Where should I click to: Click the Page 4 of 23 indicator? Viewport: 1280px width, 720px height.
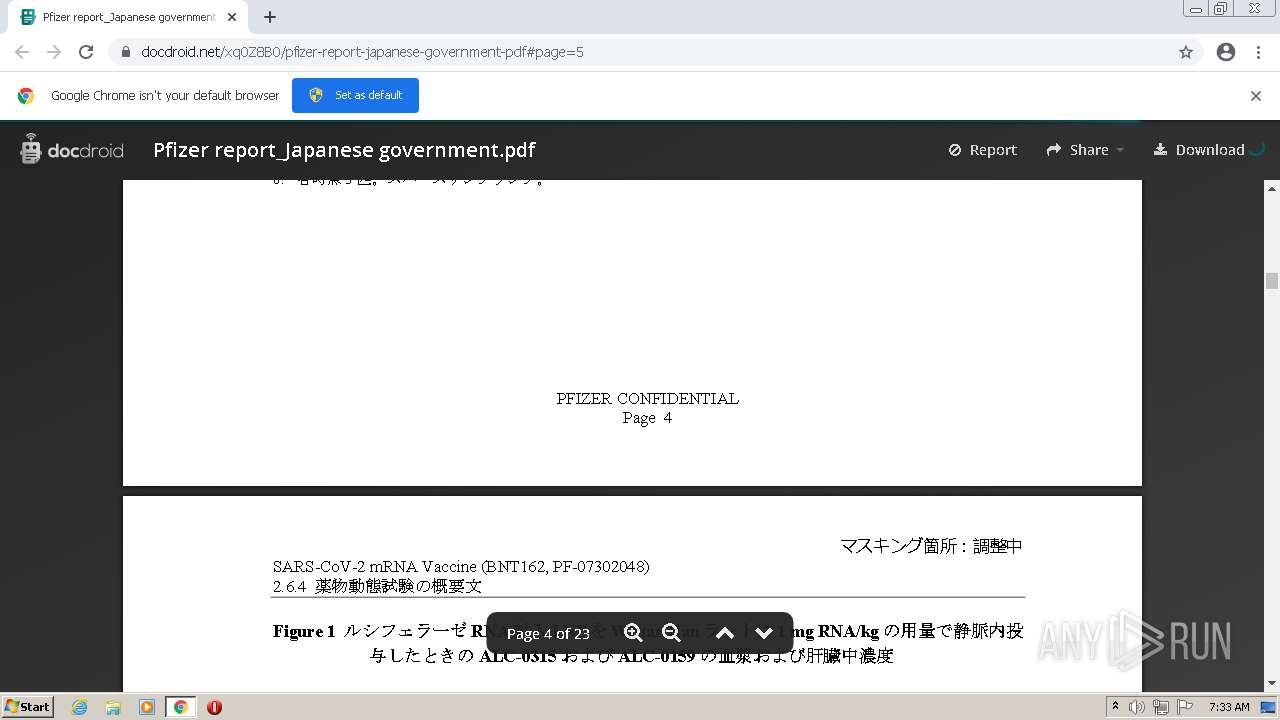click(548, 634)
